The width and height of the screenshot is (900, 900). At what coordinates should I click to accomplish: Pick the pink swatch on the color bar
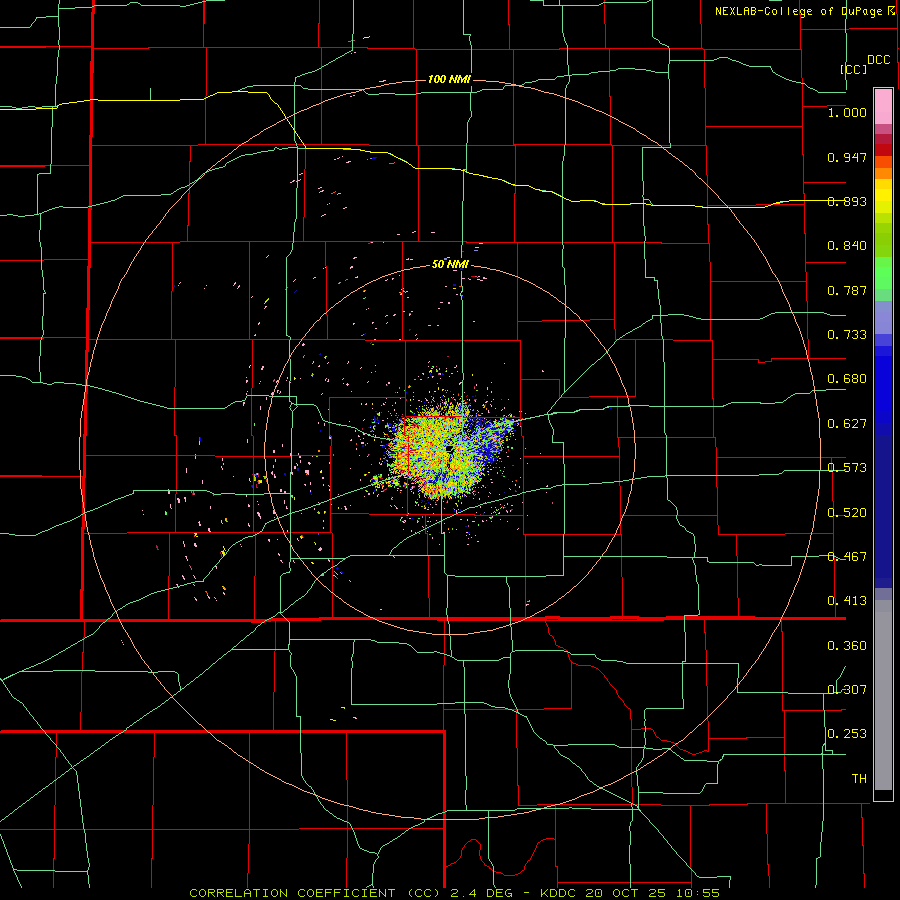tap(883, 106)
